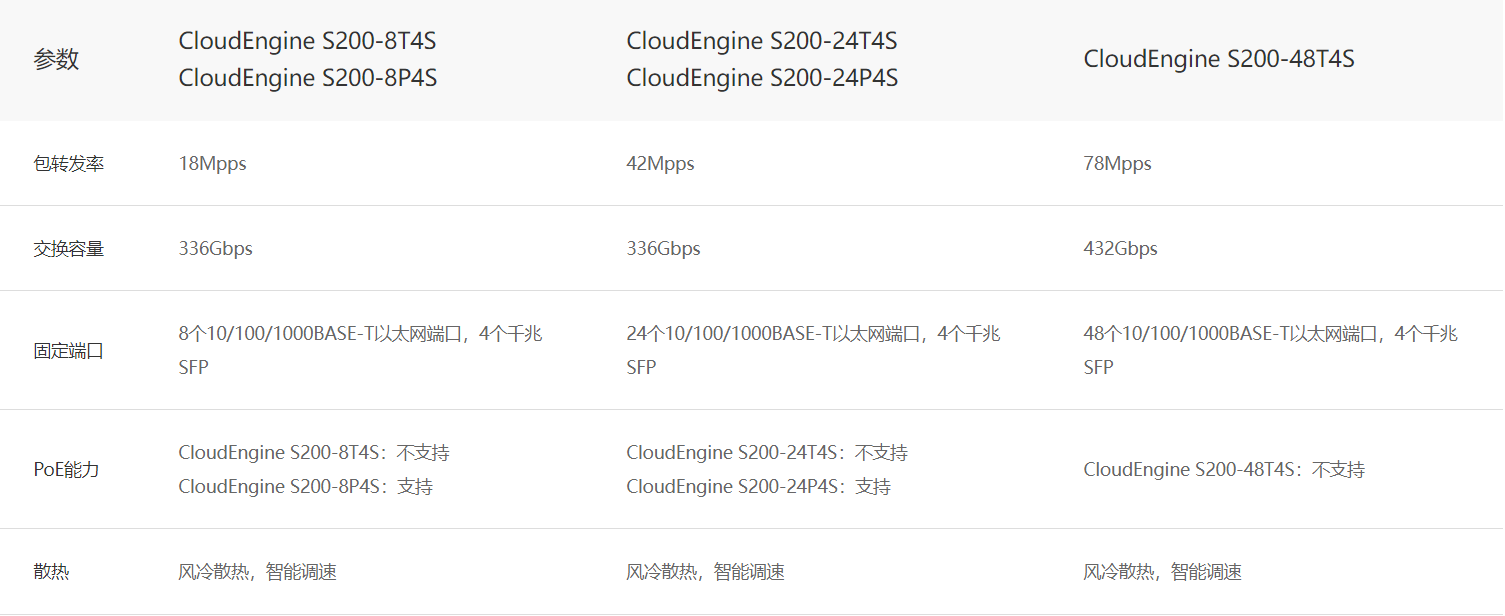Click the 包转发率 row label
The image size is (1505, 616).
[x=68, y=164]
